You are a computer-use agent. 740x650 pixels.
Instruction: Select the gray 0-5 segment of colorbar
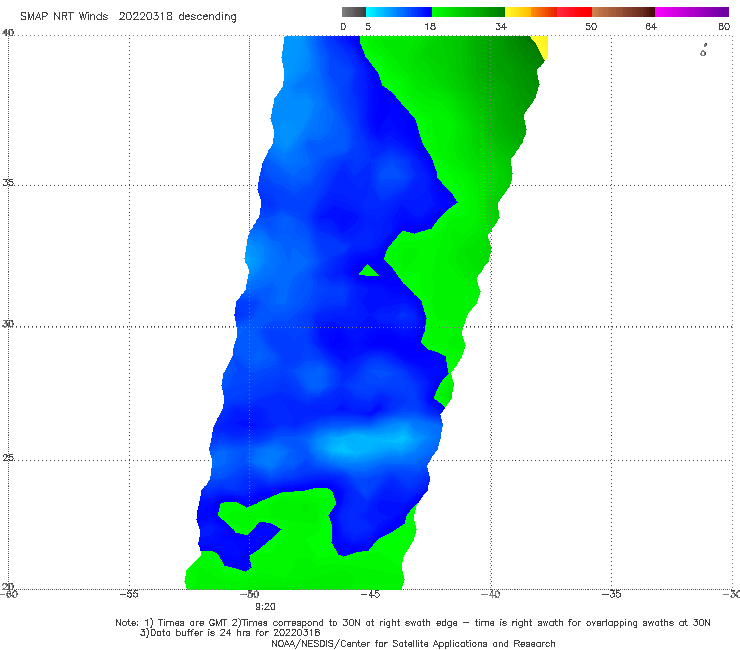[x=354, y=12]
